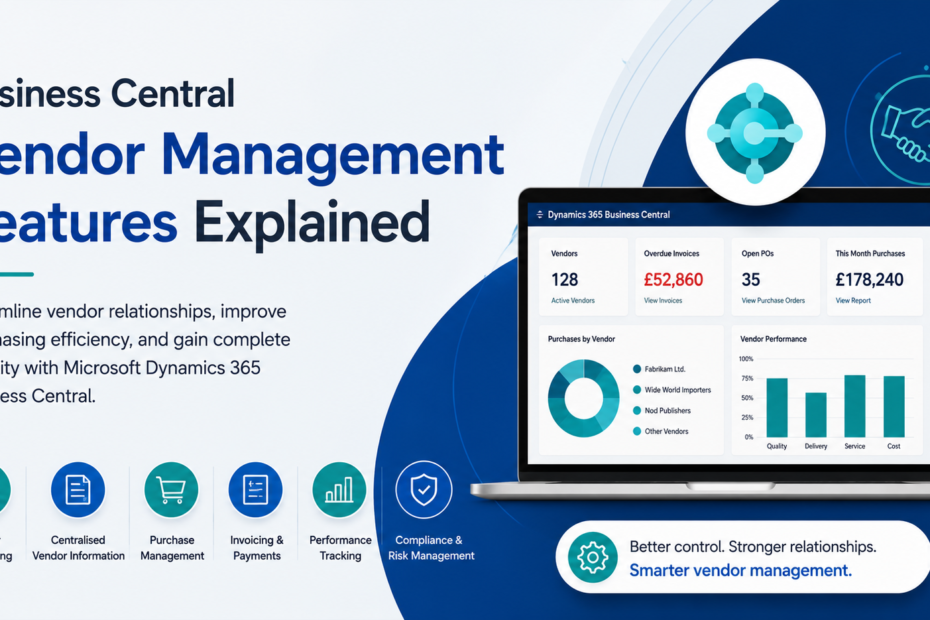The width and height of the screenshot is (930, 620).
Task: Click the Open POs count 35
Action: [x=750, y=279]
